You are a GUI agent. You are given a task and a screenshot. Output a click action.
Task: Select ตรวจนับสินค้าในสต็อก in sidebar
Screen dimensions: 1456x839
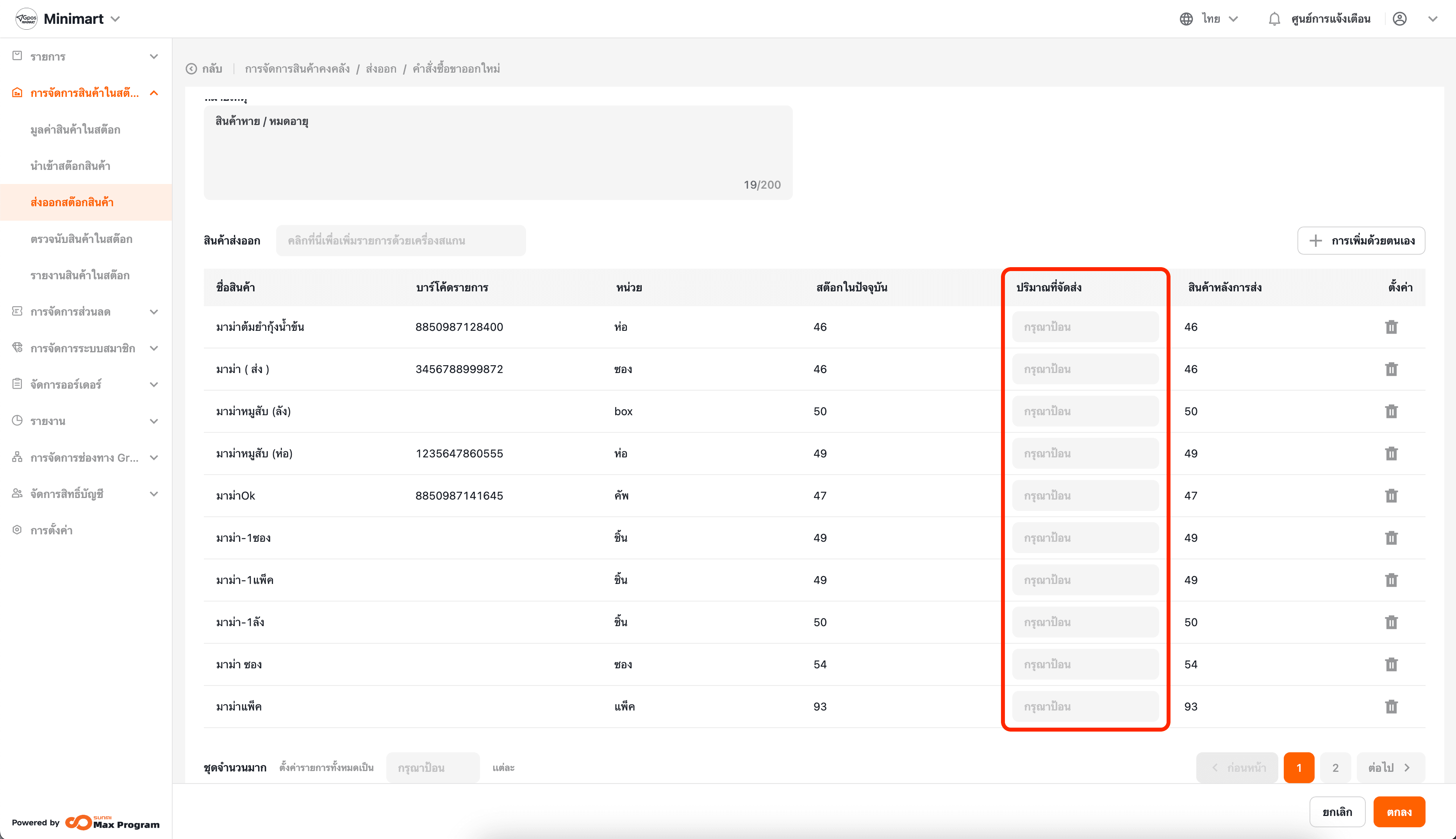[x=81, y=239]
